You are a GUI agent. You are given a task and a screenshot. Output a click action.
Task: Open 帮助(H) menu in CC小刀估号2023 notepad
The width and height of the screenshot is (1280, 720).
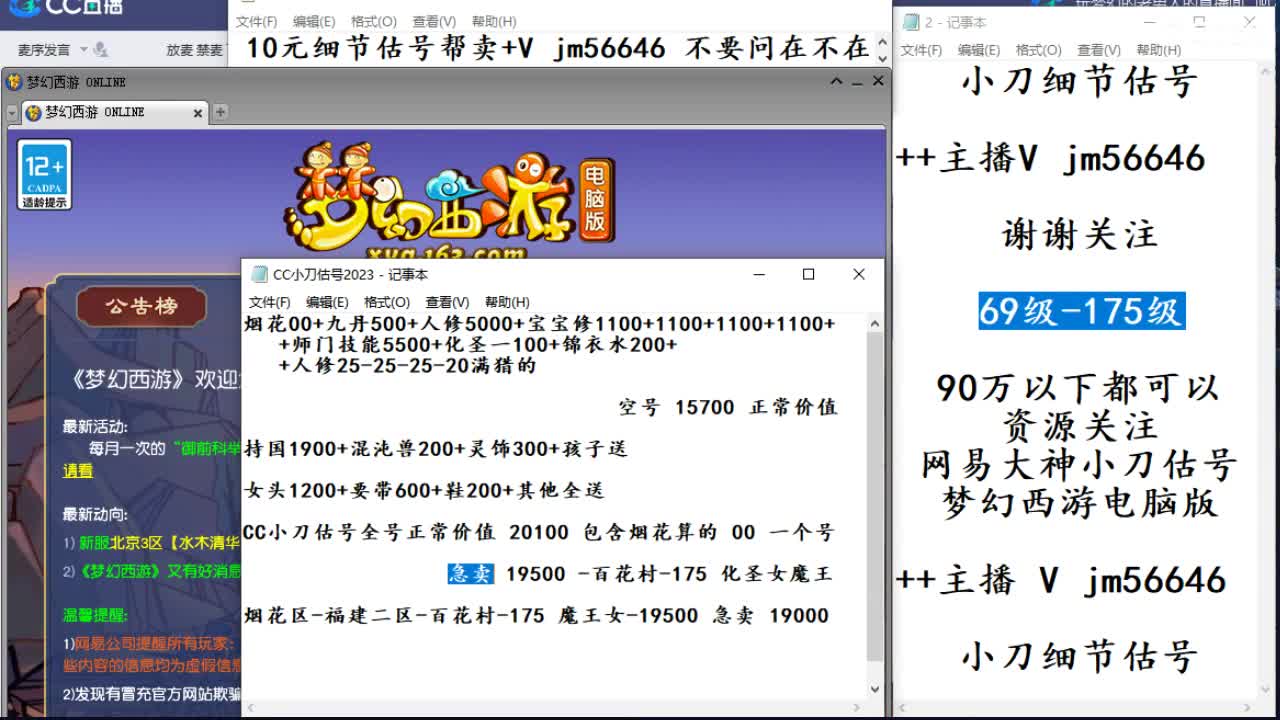pos(507,302)
